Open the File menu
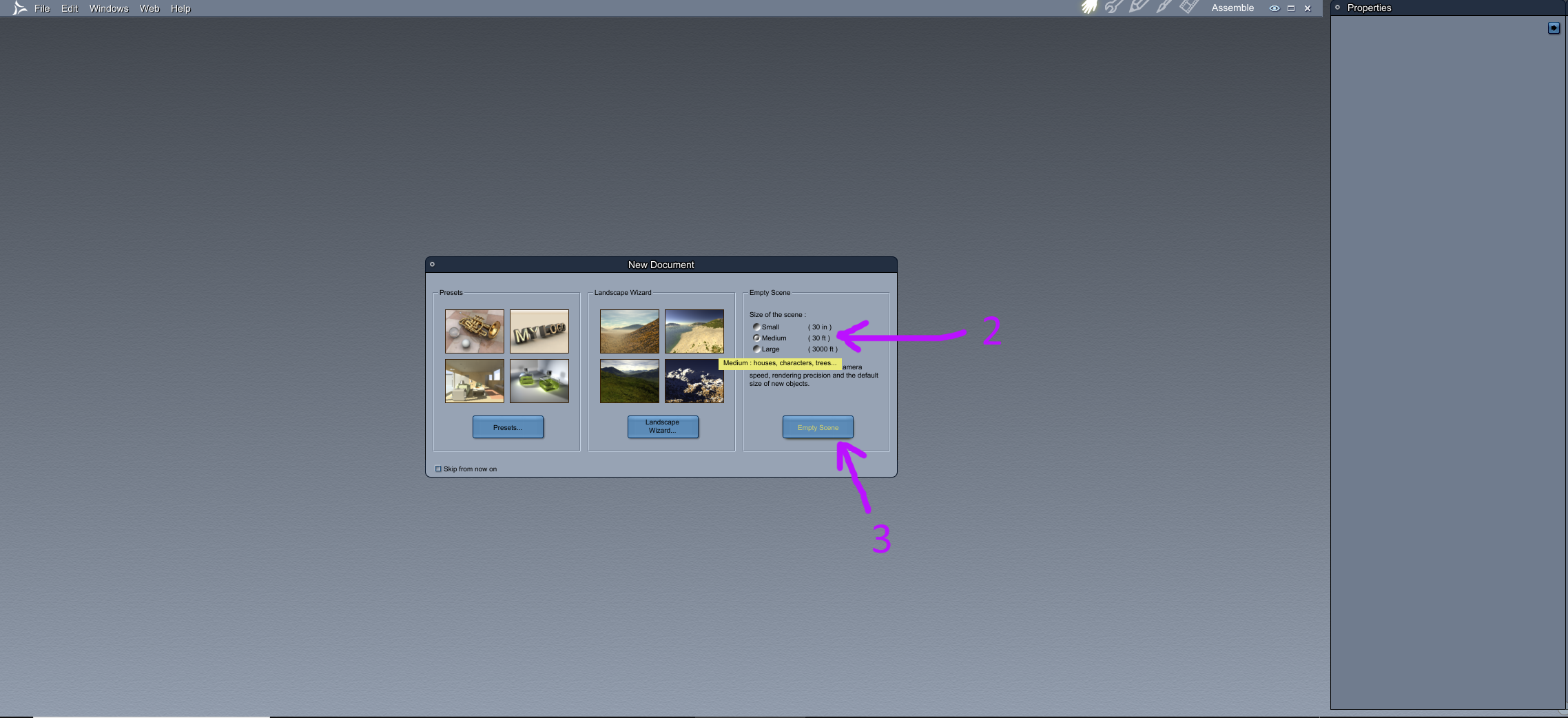This screenshot has width=1568, height=718. (42, 8)
